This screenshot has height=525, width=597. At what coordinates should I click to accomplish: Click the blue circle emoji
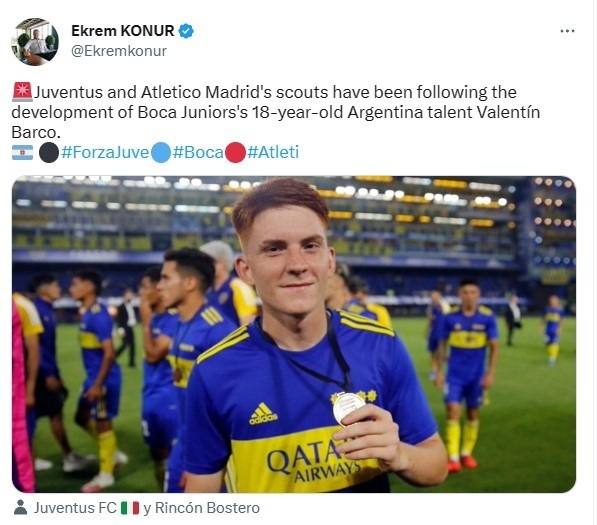tap(161, 153)
